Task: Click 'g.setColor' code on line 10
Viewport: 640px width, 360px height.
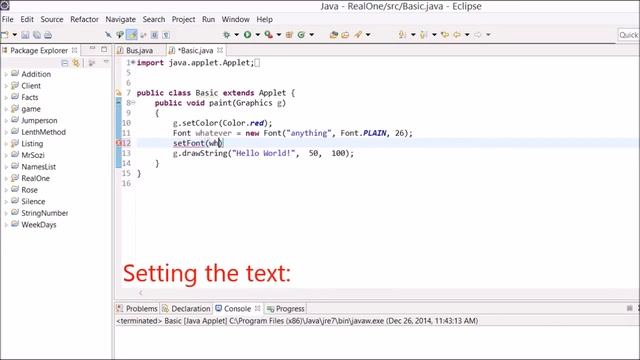Action: click(x=196, y=123)
